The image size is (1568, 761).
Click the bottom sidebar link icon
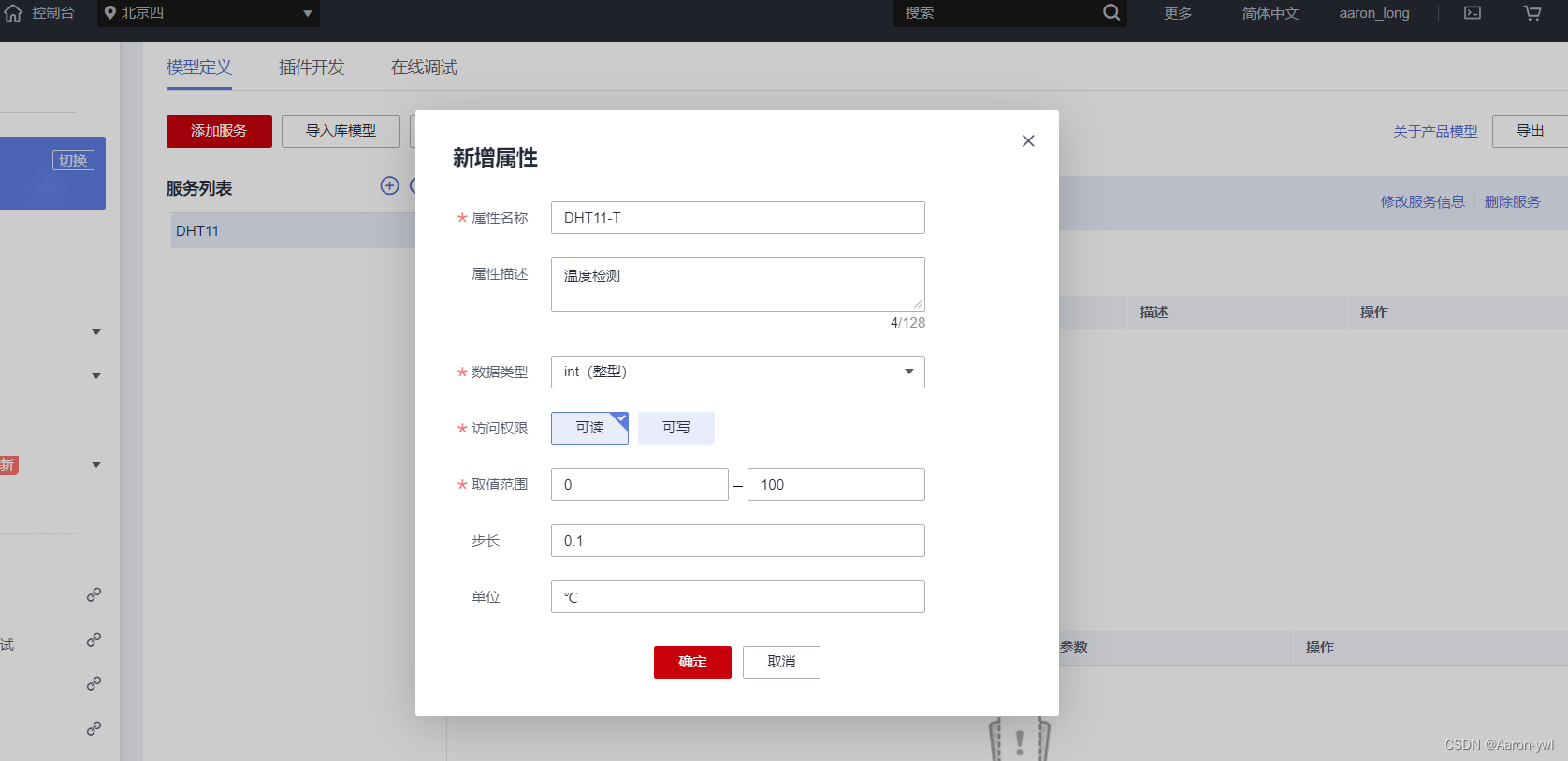[x=94, y=728]
